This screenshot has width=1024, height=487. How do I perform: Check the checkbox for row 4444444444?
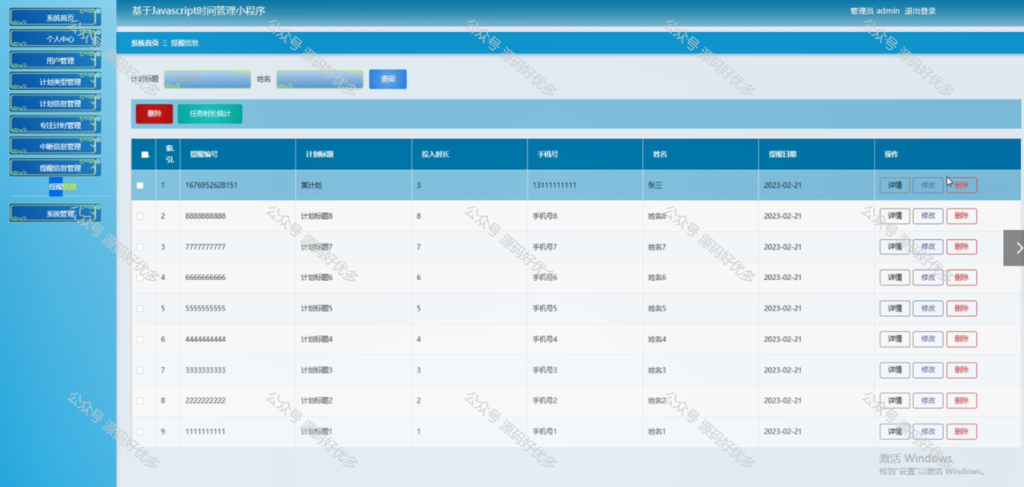[x=140, y=339]
